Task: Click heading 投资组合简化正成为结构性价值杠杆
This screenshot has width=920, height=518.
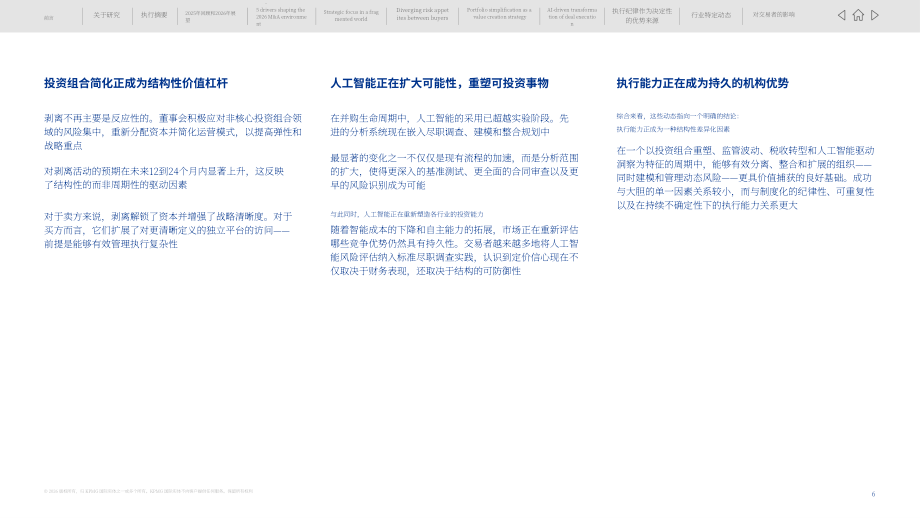Action: pyautogui.click(x=136, y=83)
